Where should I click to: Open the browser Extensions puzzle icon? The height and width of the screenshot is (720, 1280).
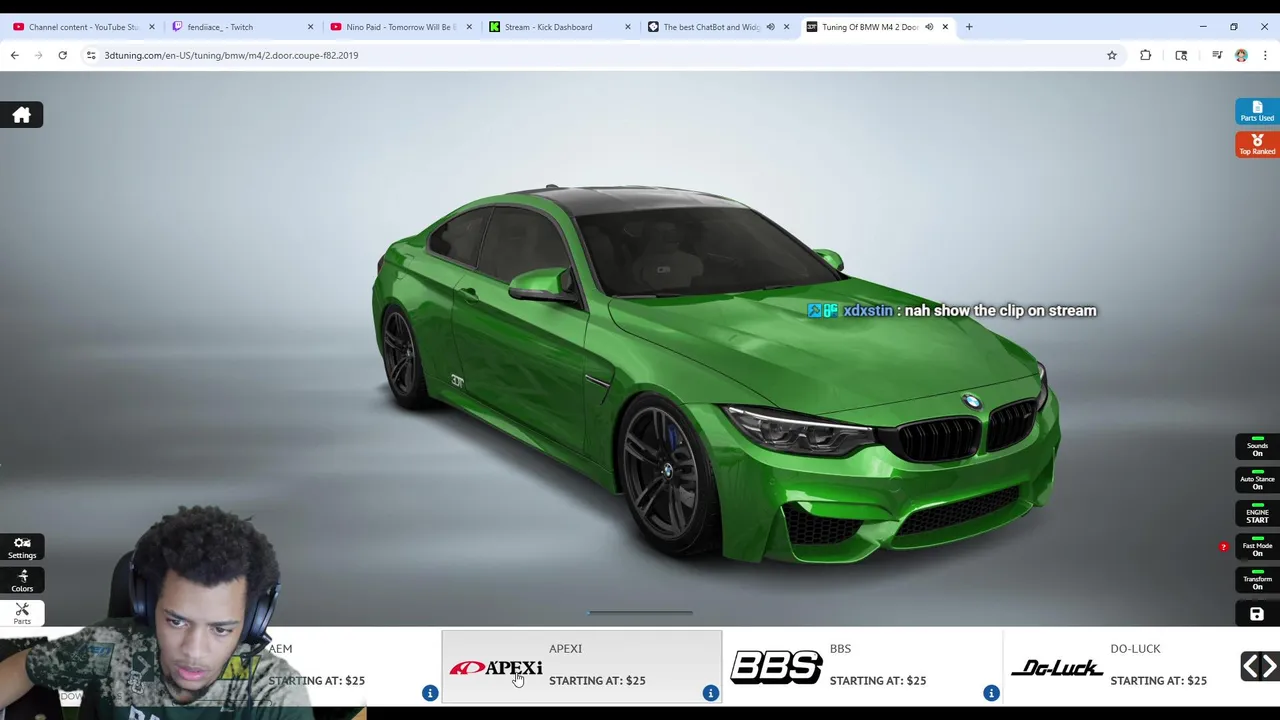[1145, 55]
